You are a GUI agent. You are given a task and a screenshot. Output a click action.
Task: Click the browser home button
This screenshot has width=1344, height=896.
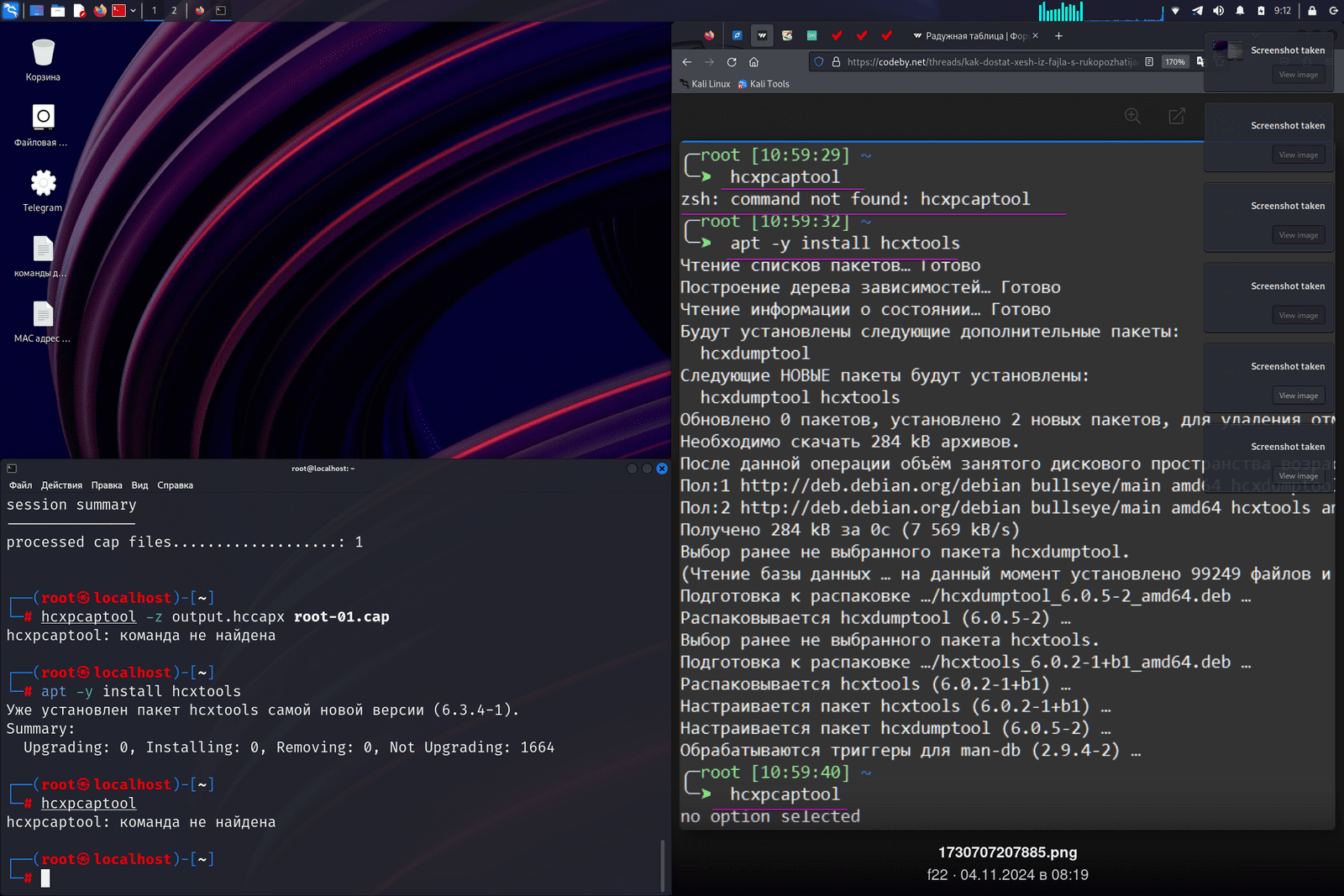coord(754,62)
